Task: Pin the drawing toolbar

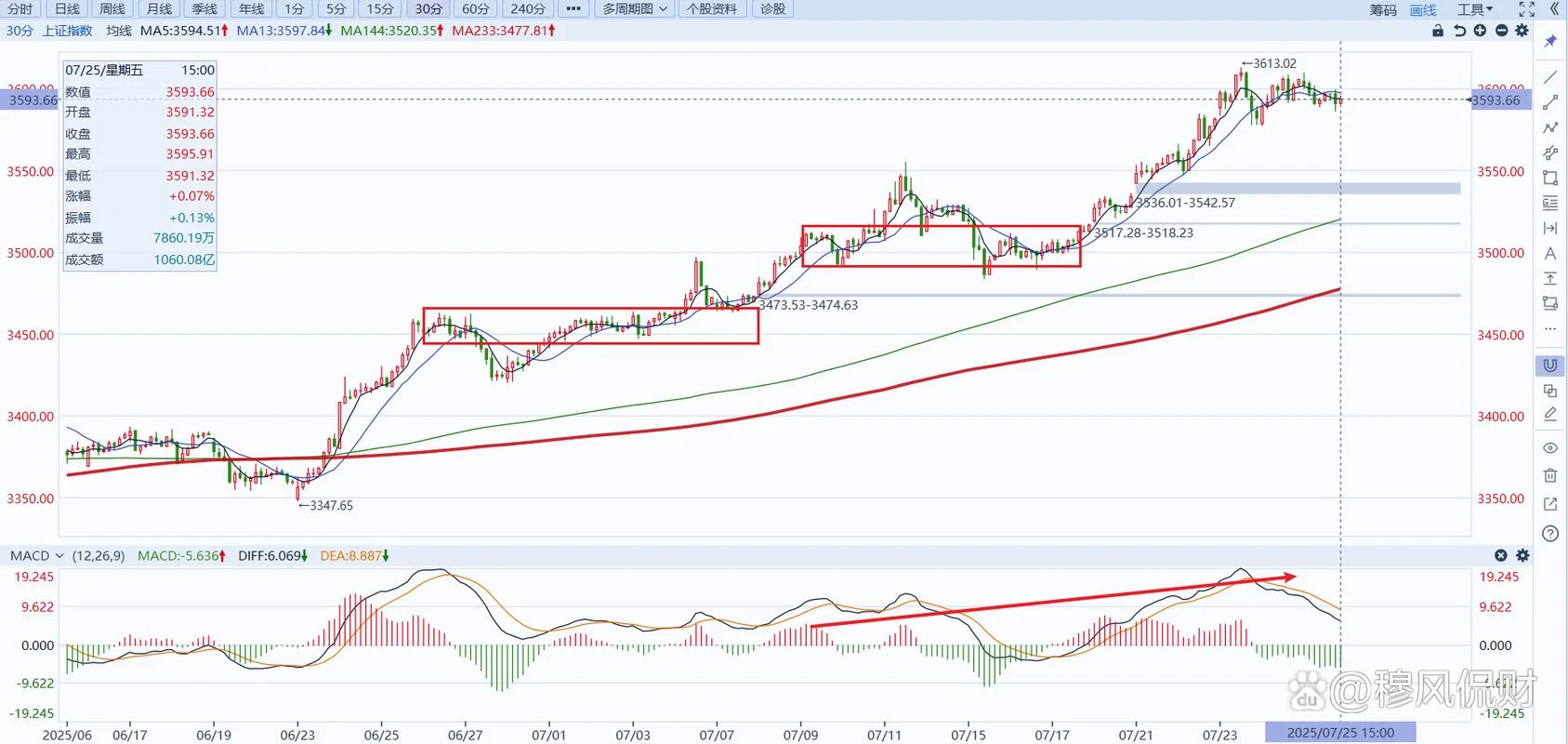Action: [1550, 41]
